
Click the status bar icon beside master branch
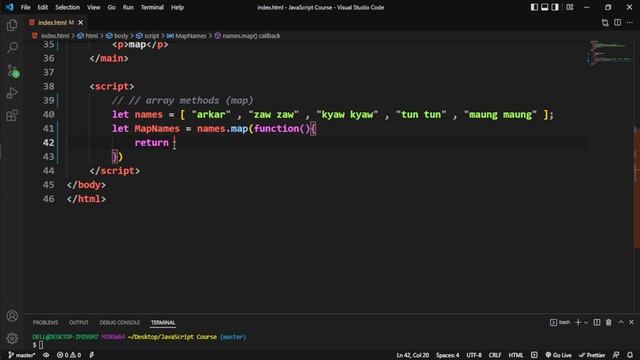tap(46, 355)
